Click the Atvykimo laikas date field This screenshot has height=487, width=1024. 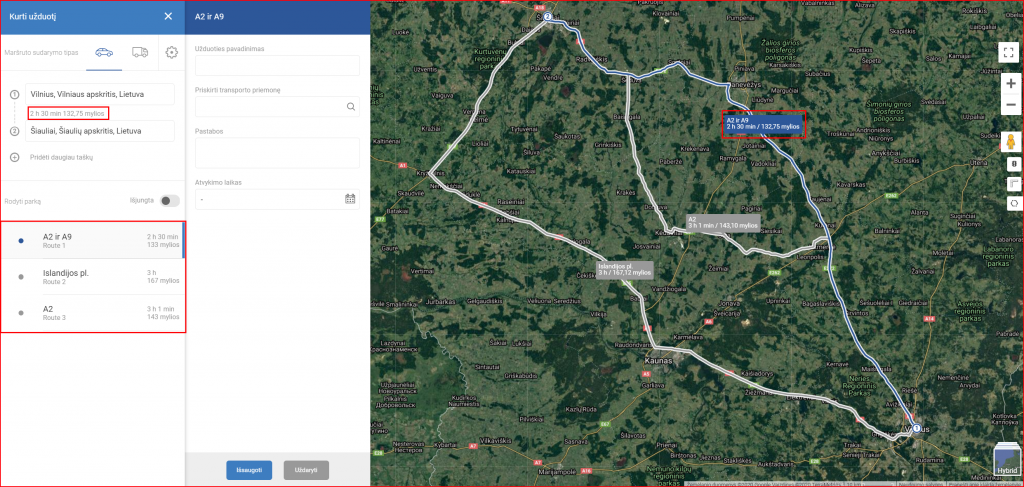pyautogui.click(x=278, y=199)
